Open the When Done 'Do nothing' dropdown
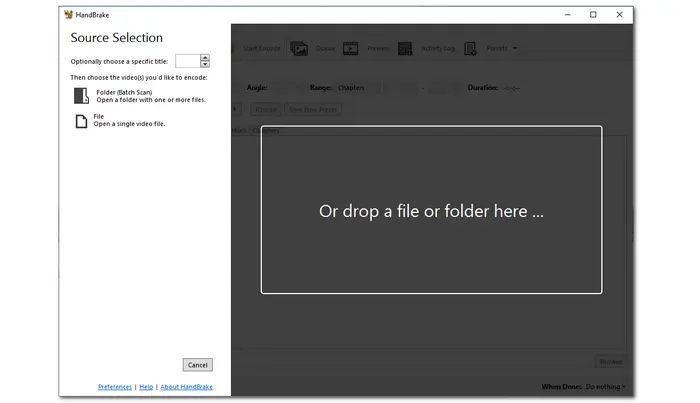The image size is (700, 403). (605, 386)
